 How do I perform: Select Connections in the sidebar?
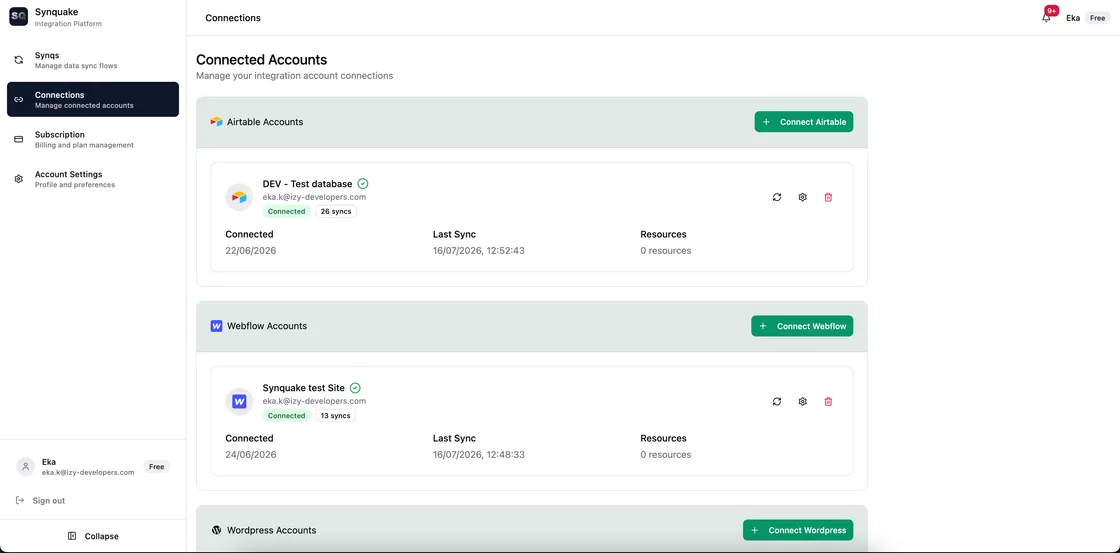pyautogui.click(x=93, y=99)
